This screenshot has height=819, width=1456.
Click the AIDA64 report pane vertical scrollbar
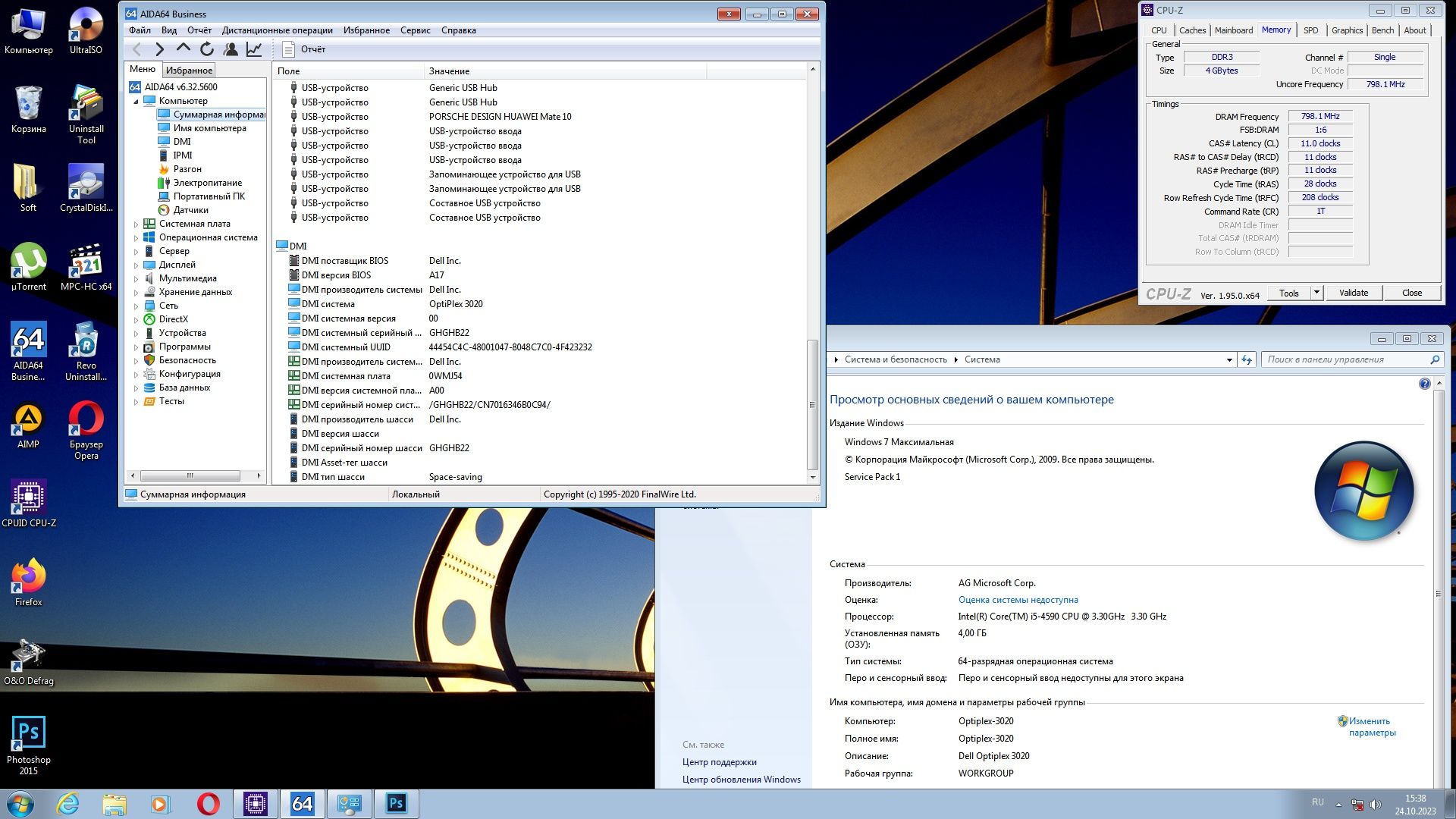coord(813,406)
